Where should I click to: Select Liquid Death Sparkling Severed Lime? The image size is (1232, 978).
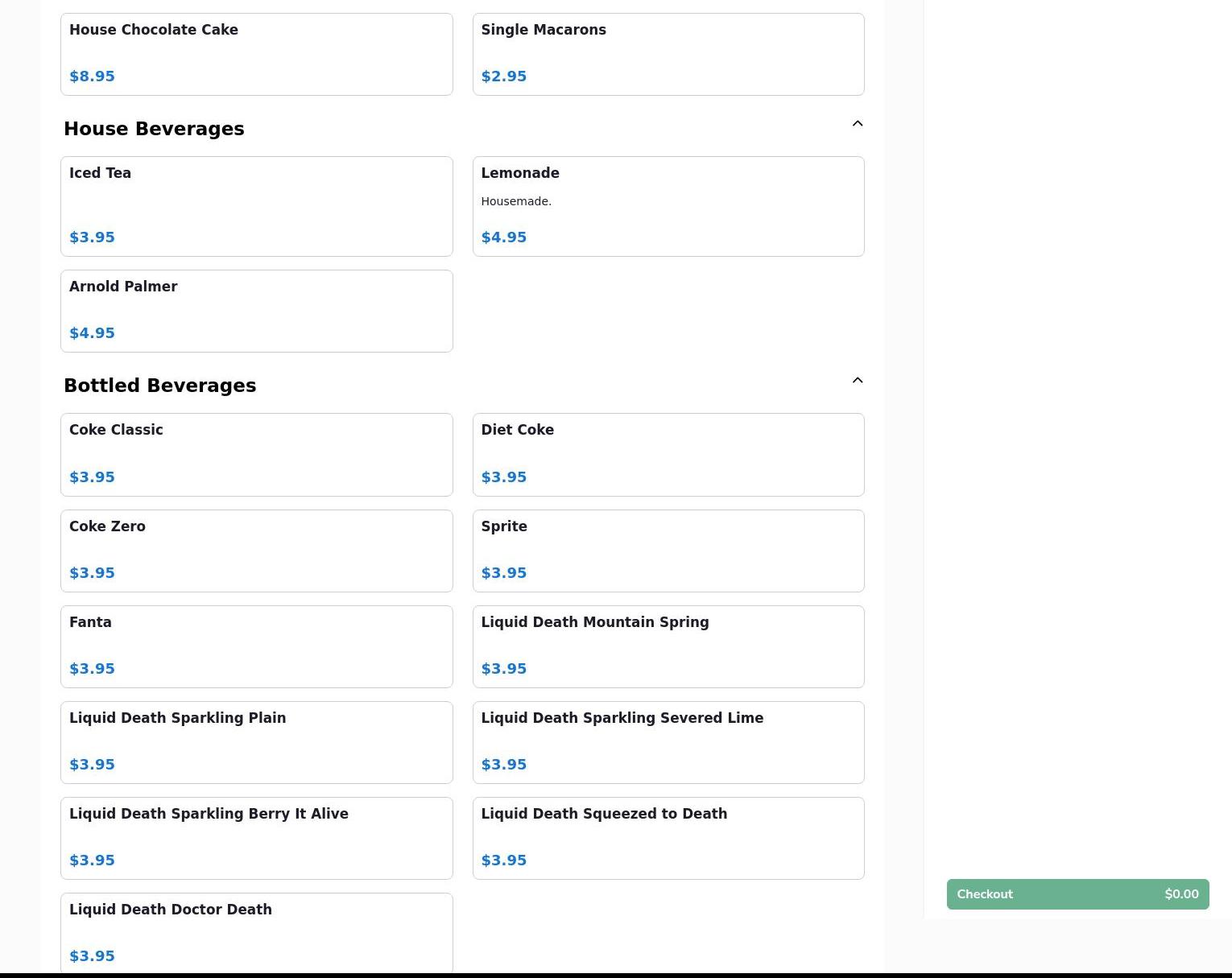[x=668, y=742]
